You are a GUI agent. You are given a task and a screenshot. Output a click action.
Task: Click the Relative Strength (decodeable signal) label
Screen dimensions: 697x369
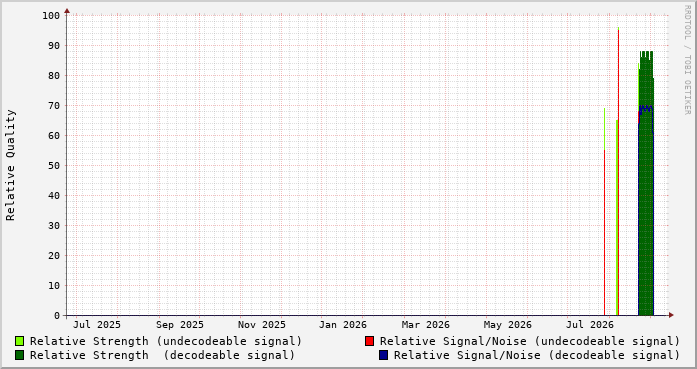(x=162, y=355)
